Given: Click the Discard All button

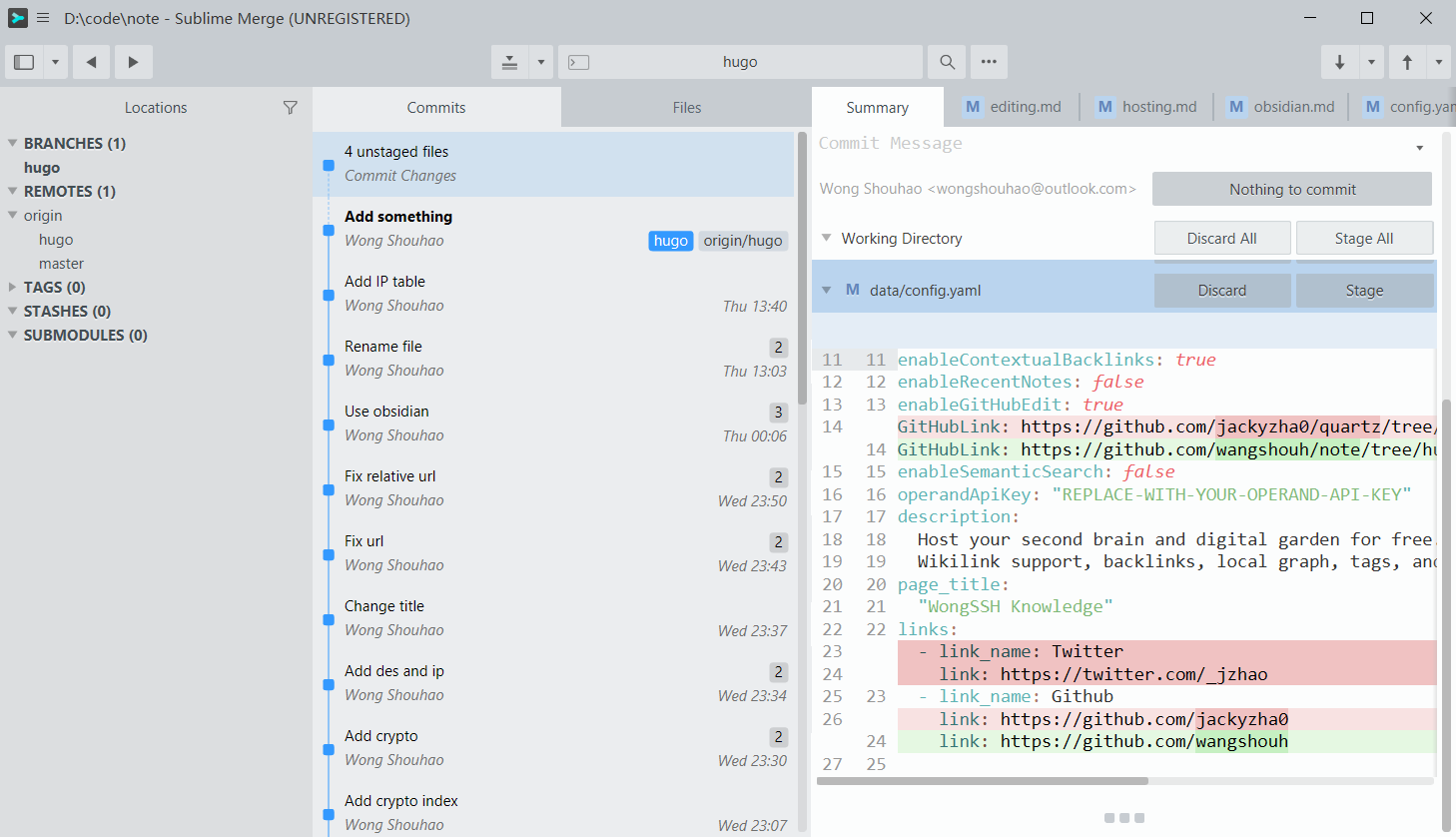Looking at the screenshot, I should pos(1222,238).
